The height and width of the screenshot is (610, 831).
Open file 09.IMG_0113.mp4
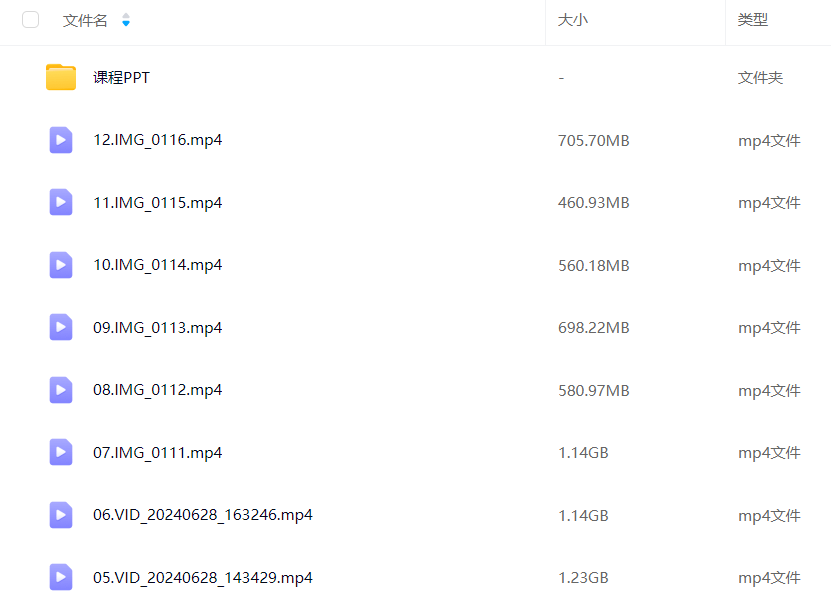pos(157,328)
